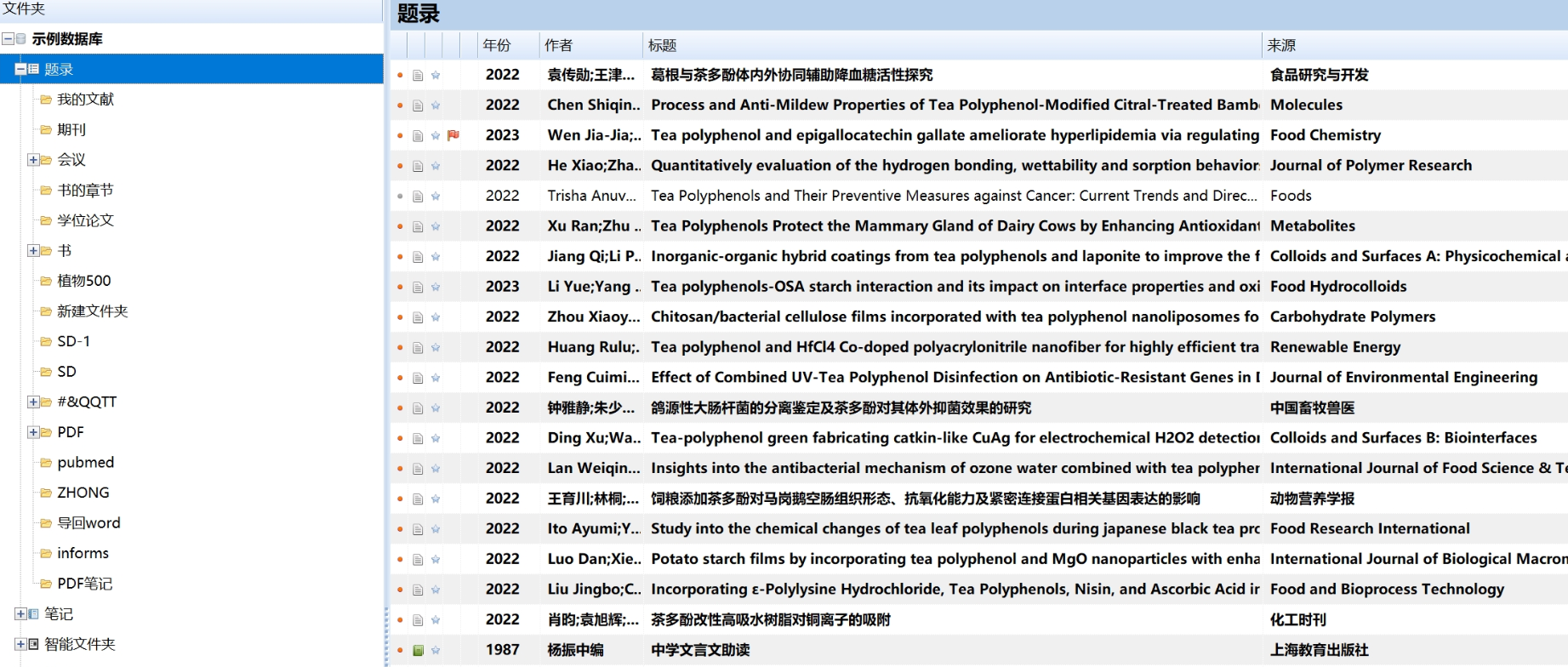This screenshot has height=667, width=1568.
Task: Toggle read-status dot on 杨振中编 row
Action: click(400, 650)
